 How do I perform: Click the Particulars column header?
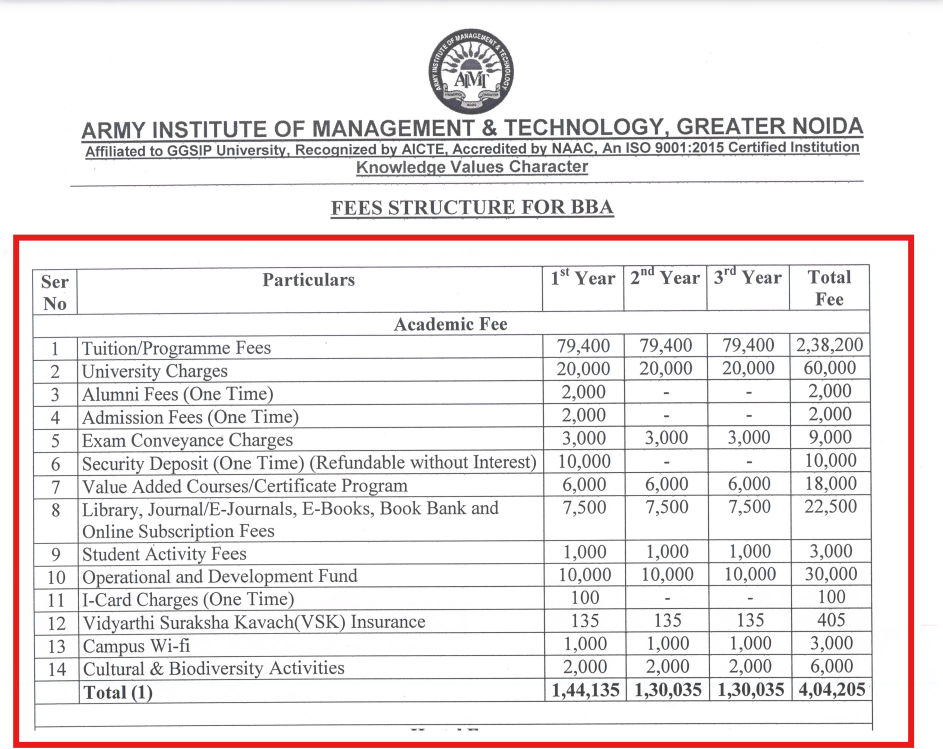point(308,280)
